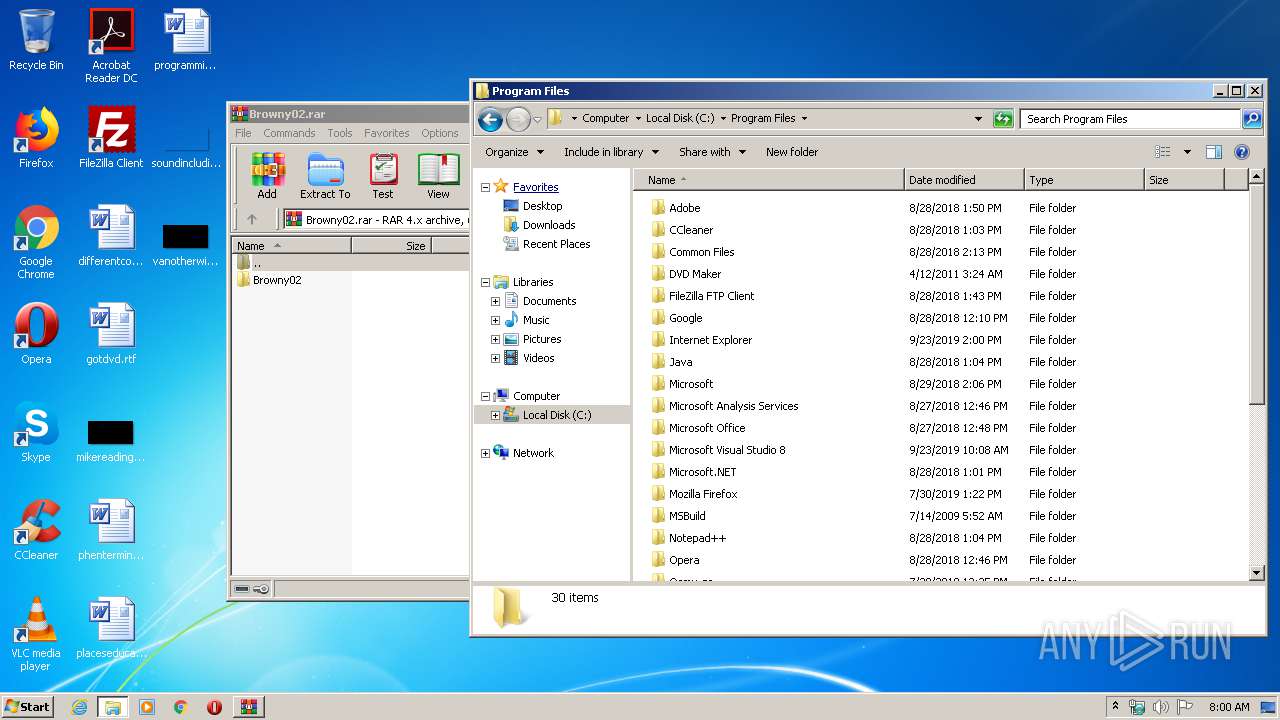Collapse the Libraries tree section
This screenshot has width=1280, height=720.
486,282
